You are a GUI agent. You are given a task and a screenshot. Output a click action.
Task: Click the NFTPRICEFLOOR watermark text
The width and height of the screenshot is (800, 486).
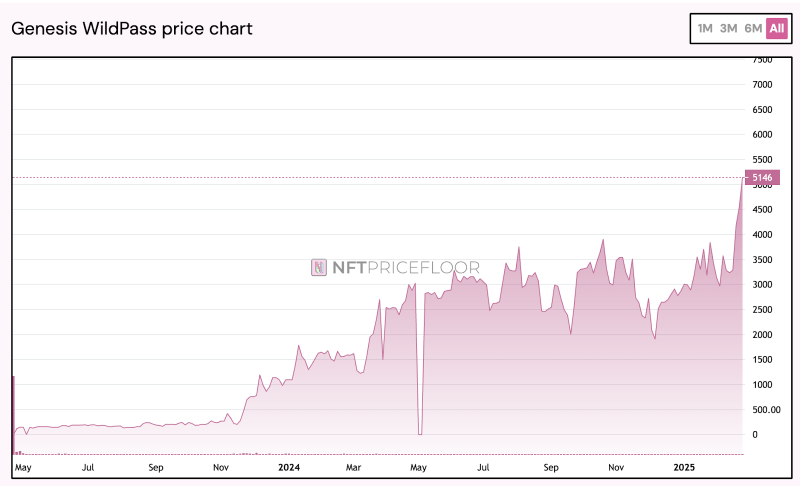406,267
